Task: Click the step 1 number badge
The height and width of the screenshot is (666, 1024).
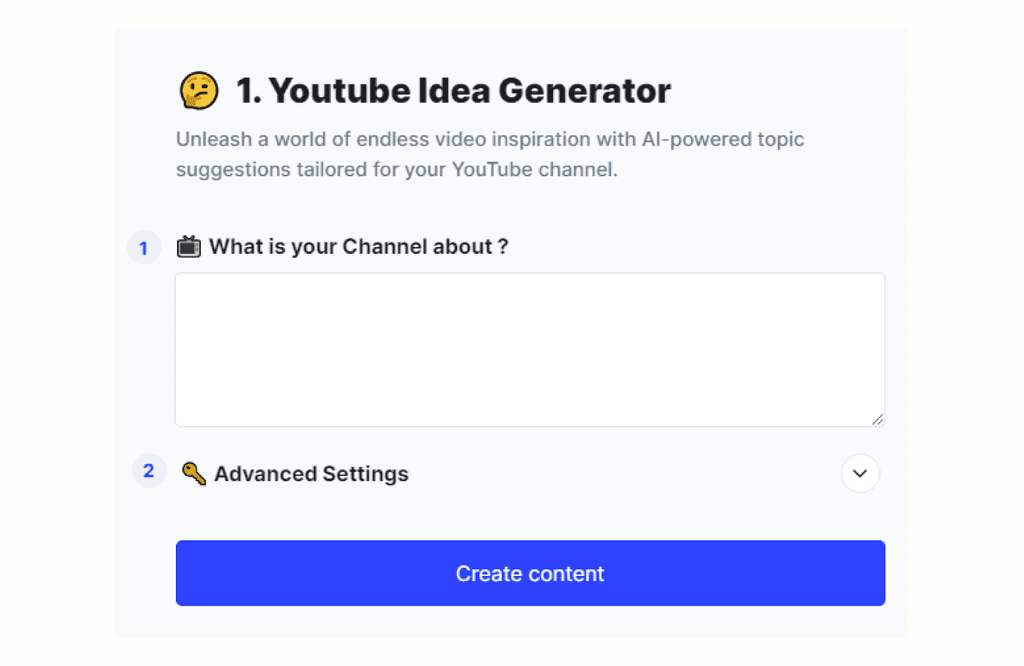Action: 144,247
